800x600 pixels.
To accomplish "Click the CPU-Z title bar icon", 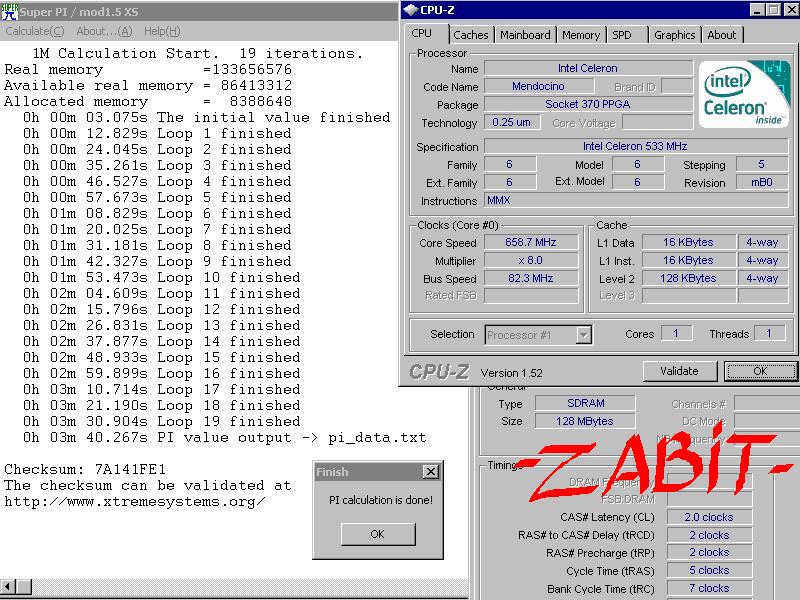I will click(411, 10).
